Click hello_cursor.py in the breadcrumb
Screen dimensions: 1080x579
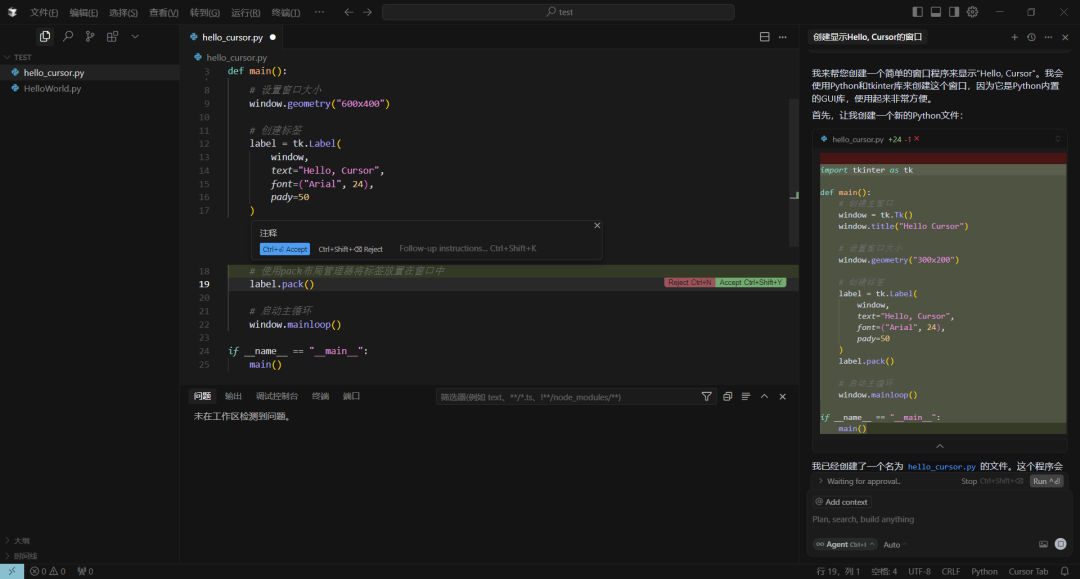[x=236, y=57]
